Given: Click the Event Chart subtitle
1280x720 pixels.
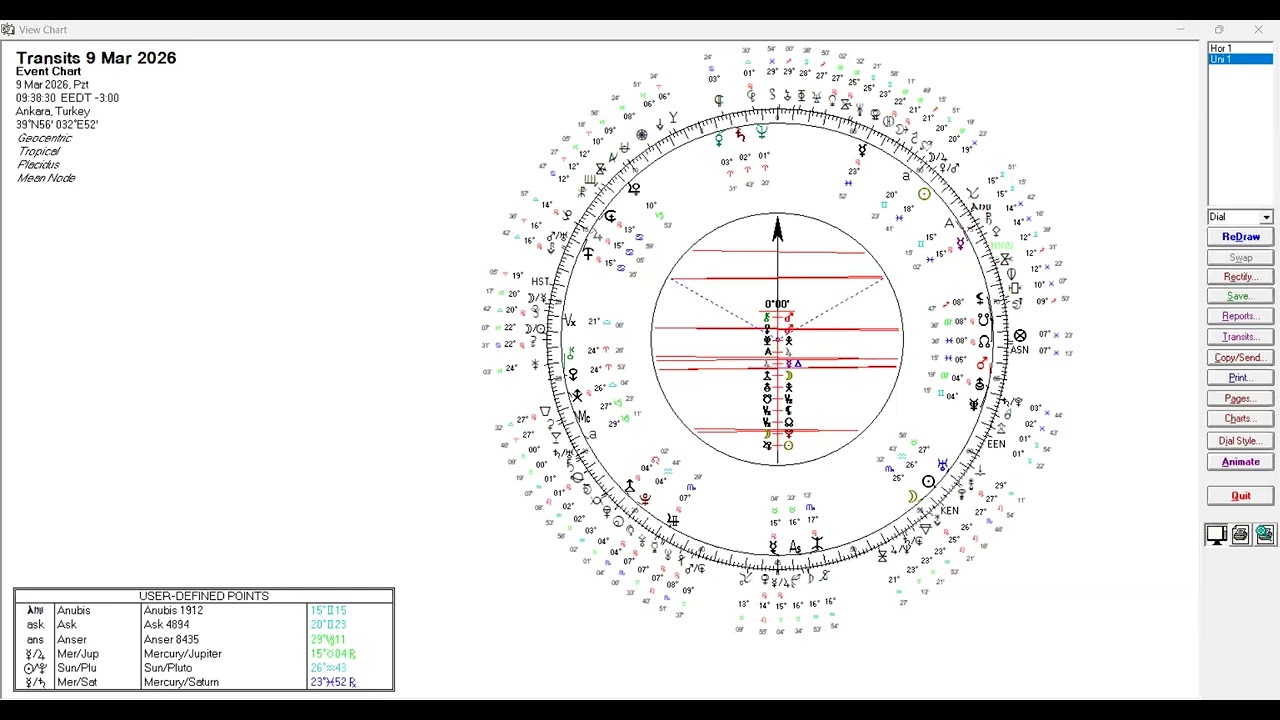Looking at the screenshot, I should point(48,72).
